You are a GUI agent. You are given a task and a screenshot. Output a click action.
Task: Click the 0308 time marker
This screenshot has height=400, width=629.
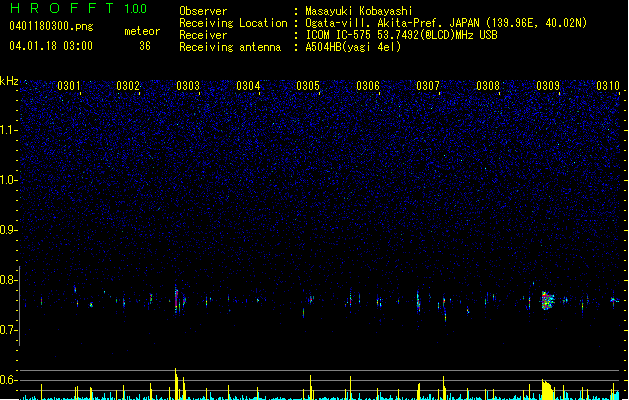tap(488, 86)
